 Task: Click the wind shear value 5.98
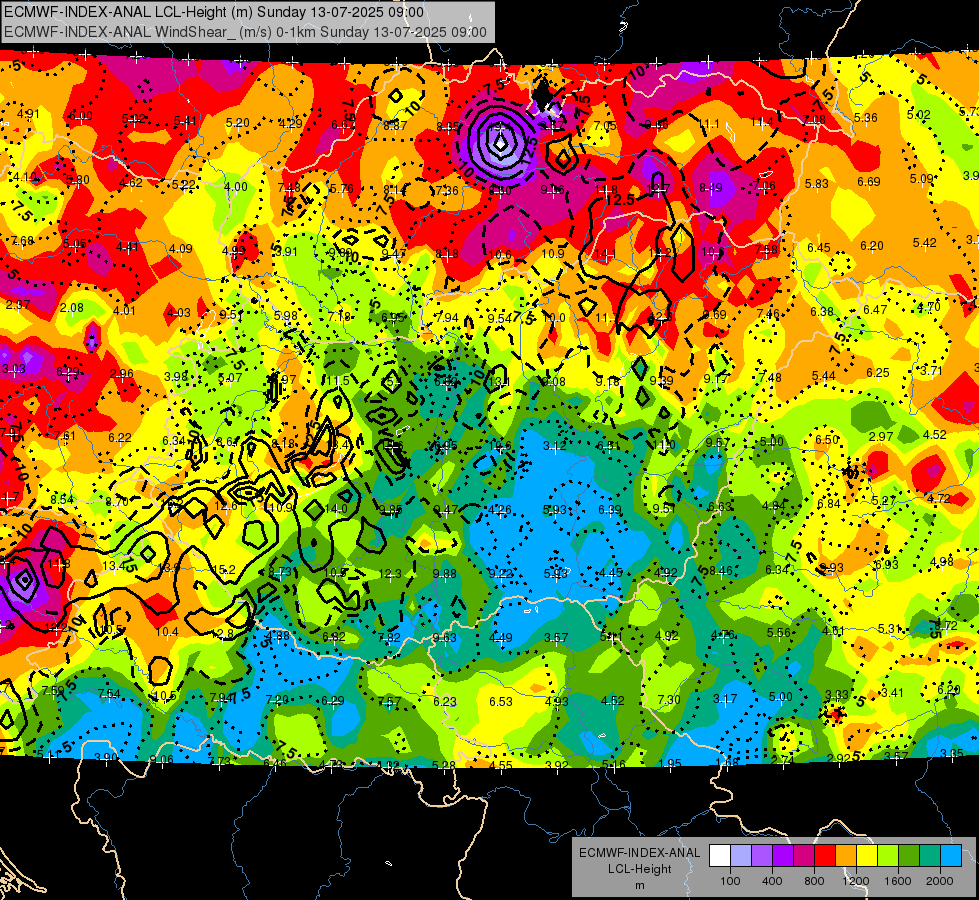coord(286,315)
